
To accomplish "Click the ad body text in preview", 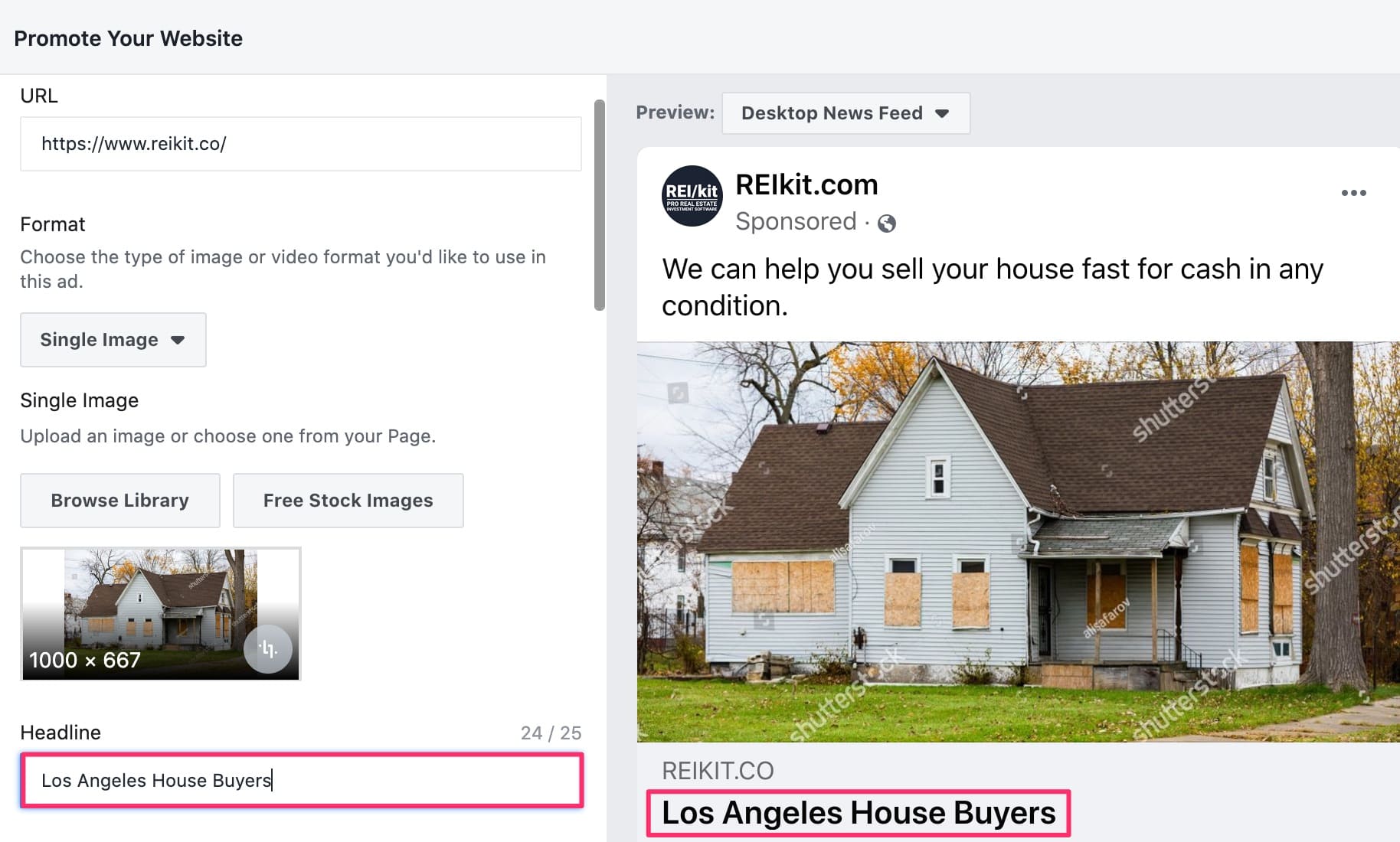I will point(993,287).
